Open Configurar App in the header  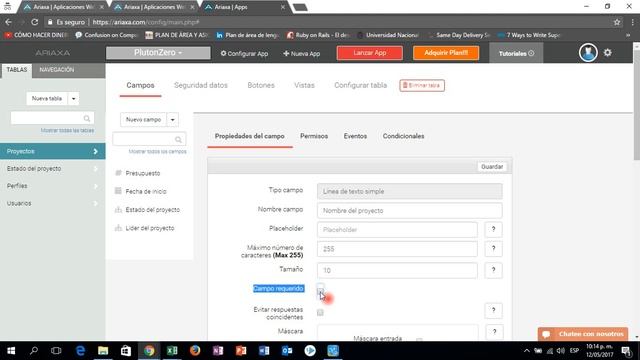coord(244,53)
